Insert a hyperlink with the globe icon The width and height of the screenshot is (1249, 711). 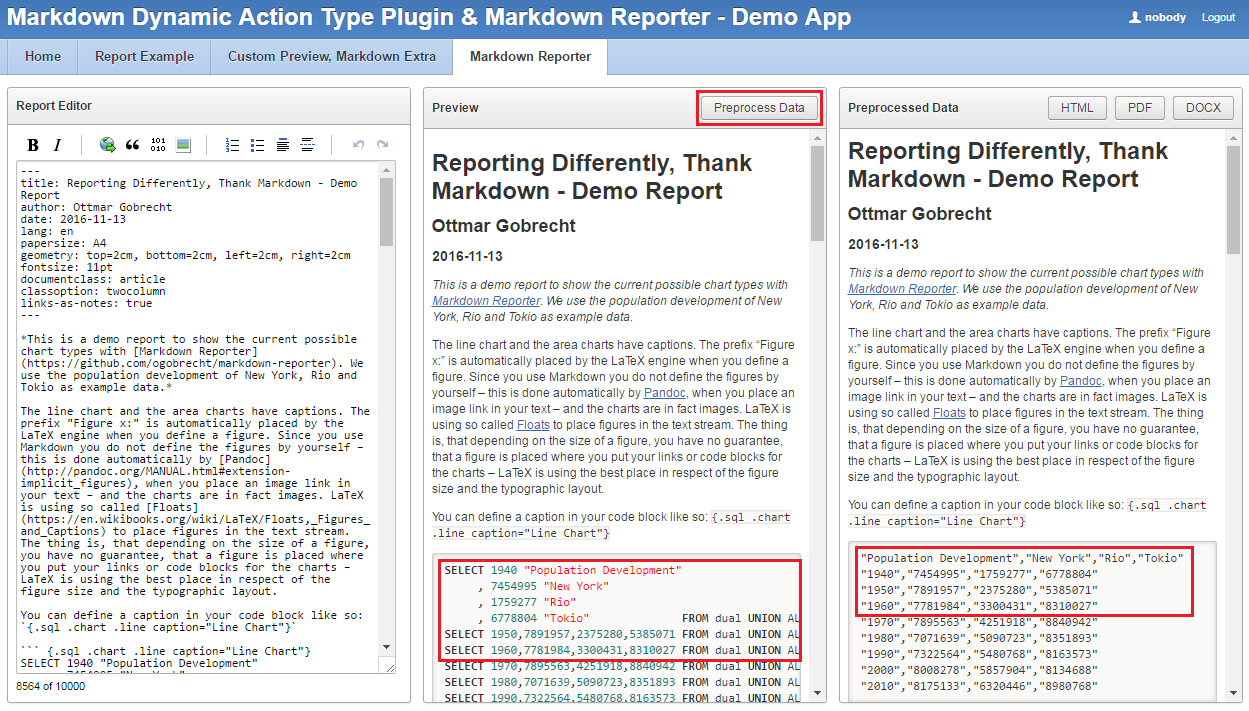107,145
